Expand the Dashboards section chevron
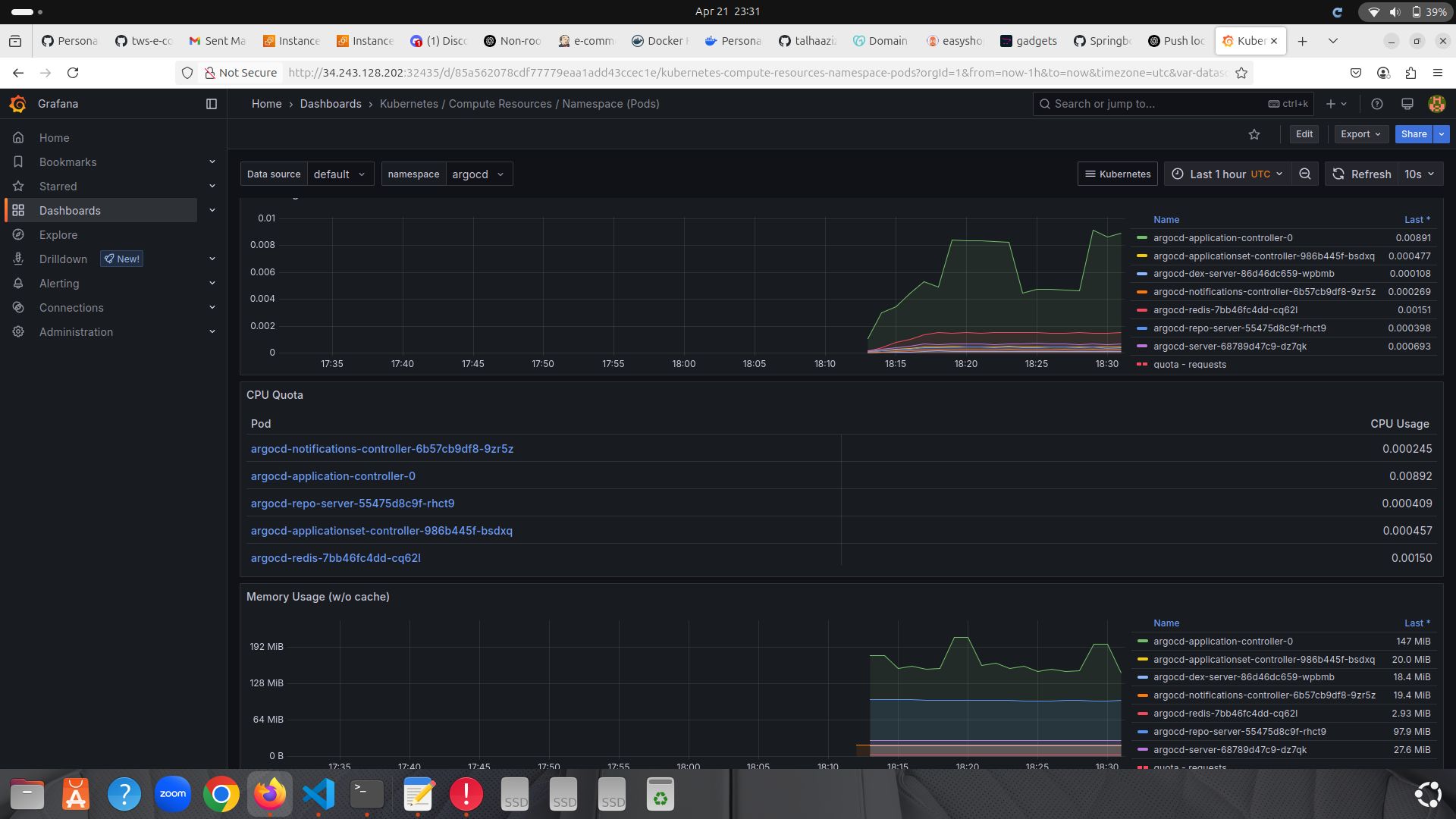Viewport: 1456px width, 819px height. pyautogui.click(x=212, y=211)
